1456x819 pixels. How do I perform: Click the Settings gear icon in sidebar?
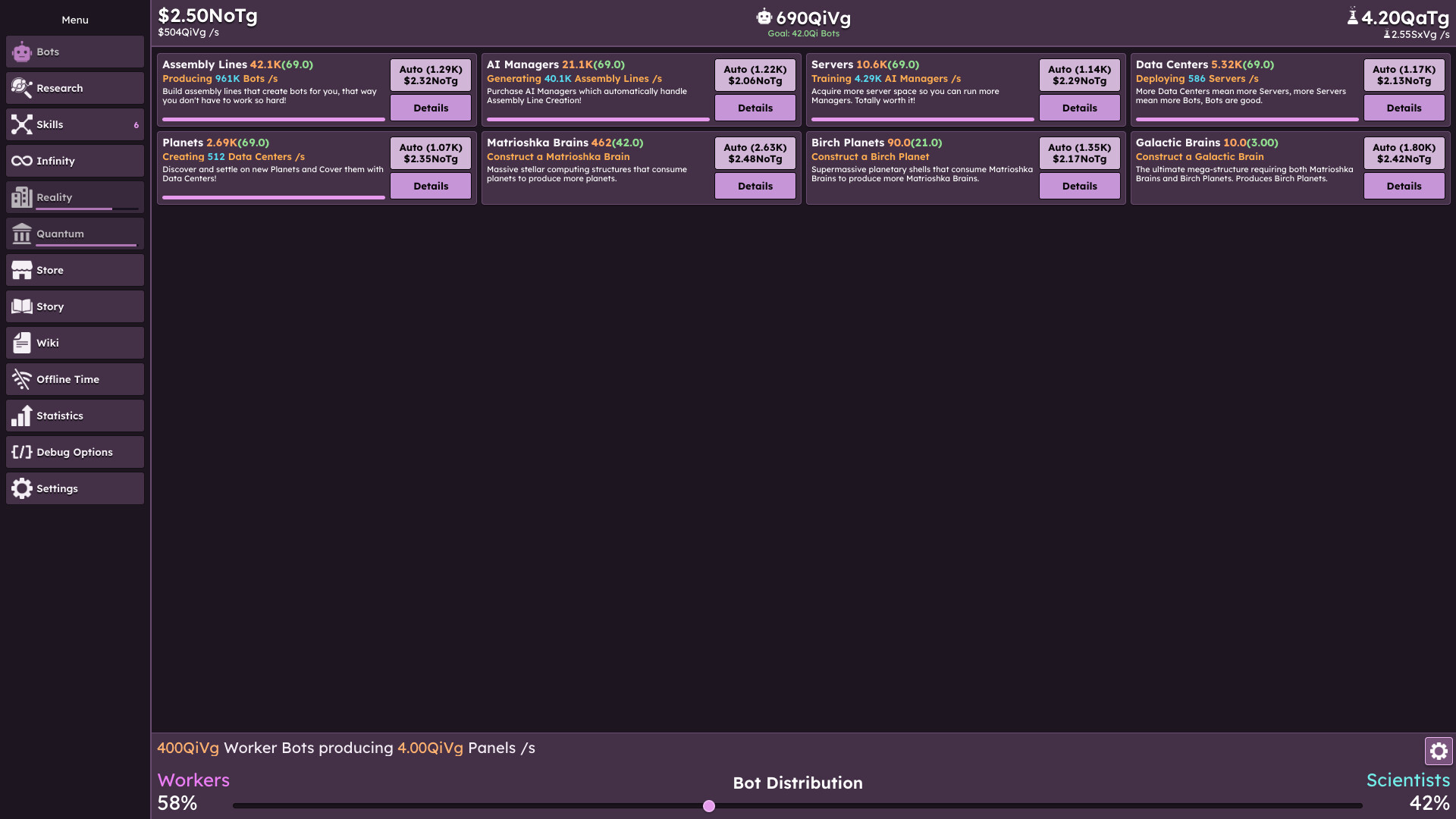click(22, 488)
